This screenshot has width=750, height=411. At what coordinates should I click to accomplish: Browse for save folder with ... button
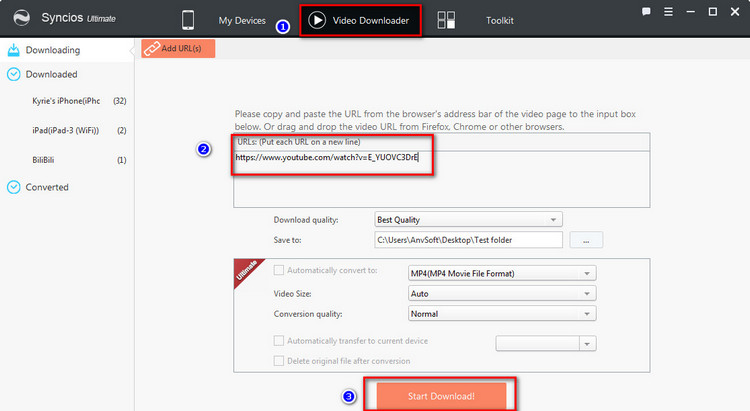[x=586, y=240]
